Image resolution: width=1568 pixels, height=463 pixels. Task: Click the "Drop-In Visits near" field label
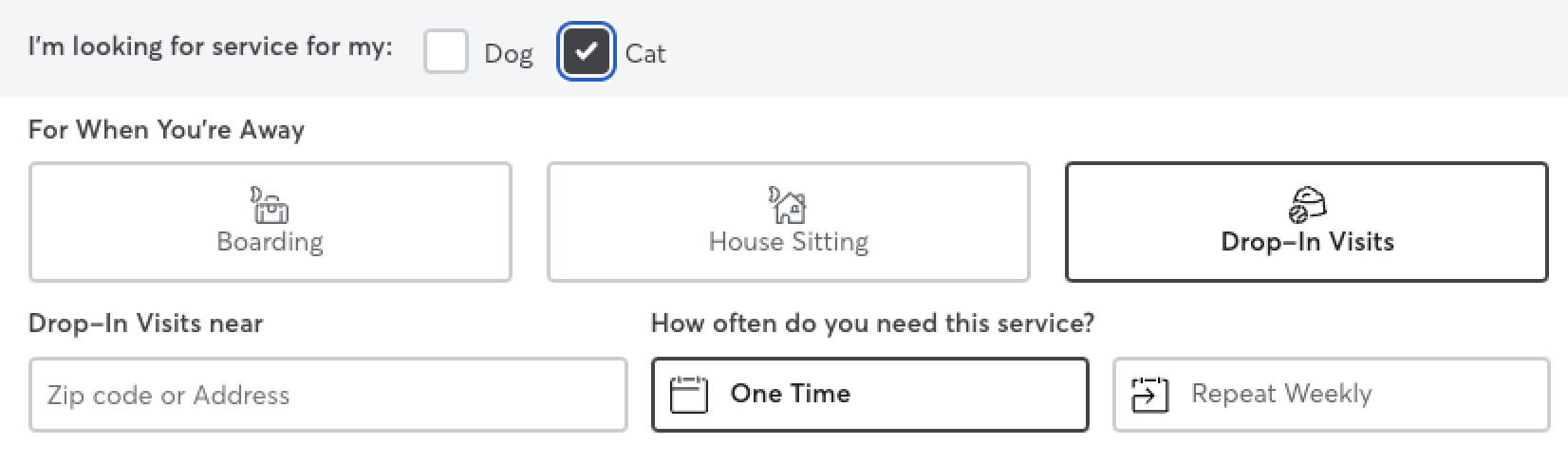click(x=145, y=324)
